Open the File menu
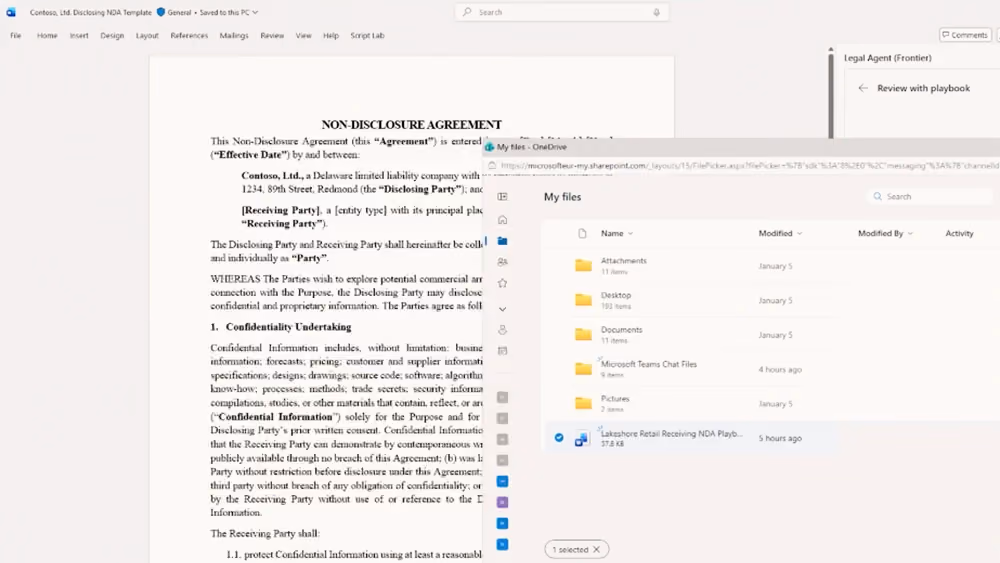Viewport: 1000px width, 563px height. coord(15,36)
